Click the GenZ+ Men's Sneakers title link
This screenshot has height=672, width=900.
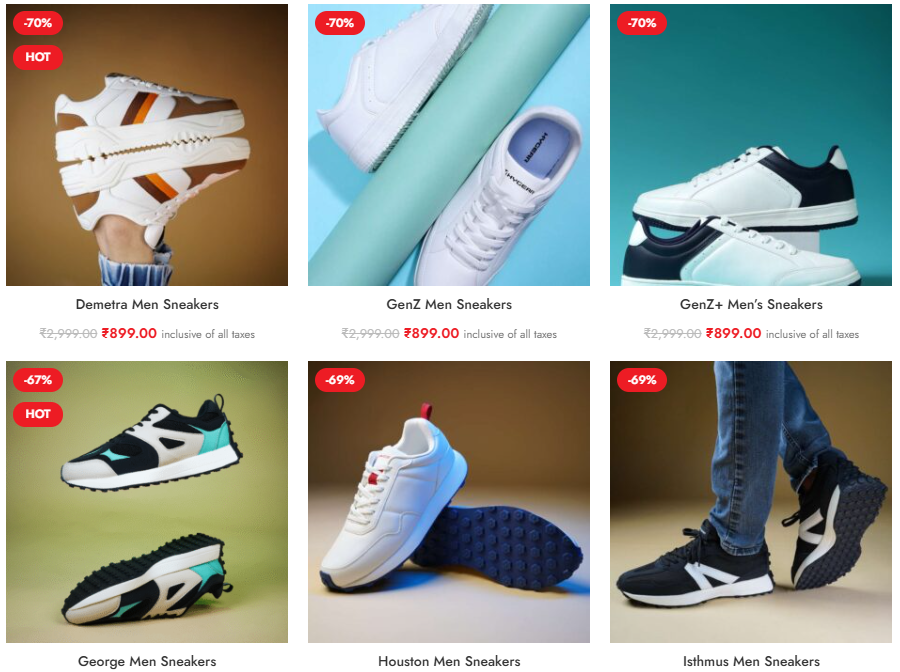click(x=751, y=304)
